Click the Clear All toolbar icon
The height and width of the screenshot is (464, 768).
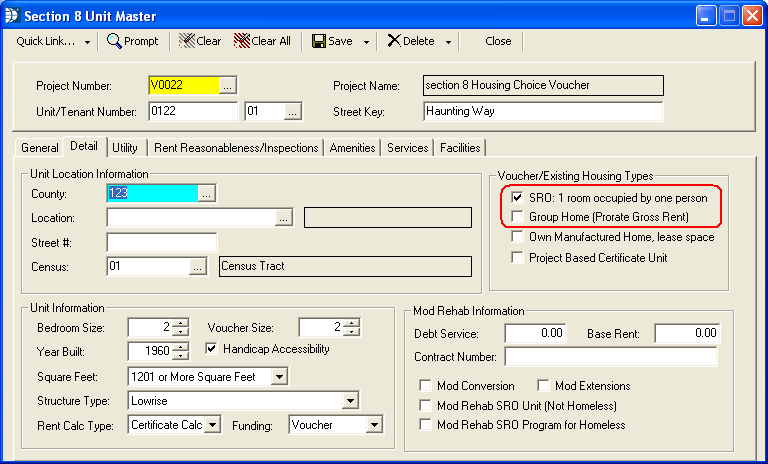(242, 41)
